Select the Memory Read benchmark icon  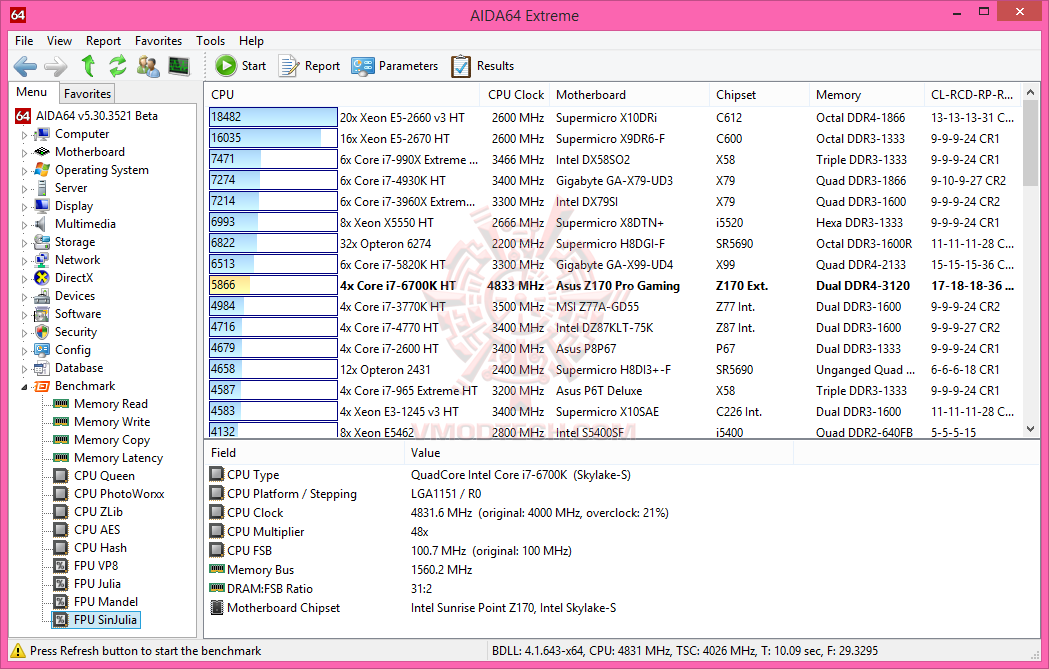pyautogui.click(x=61, y=403)
